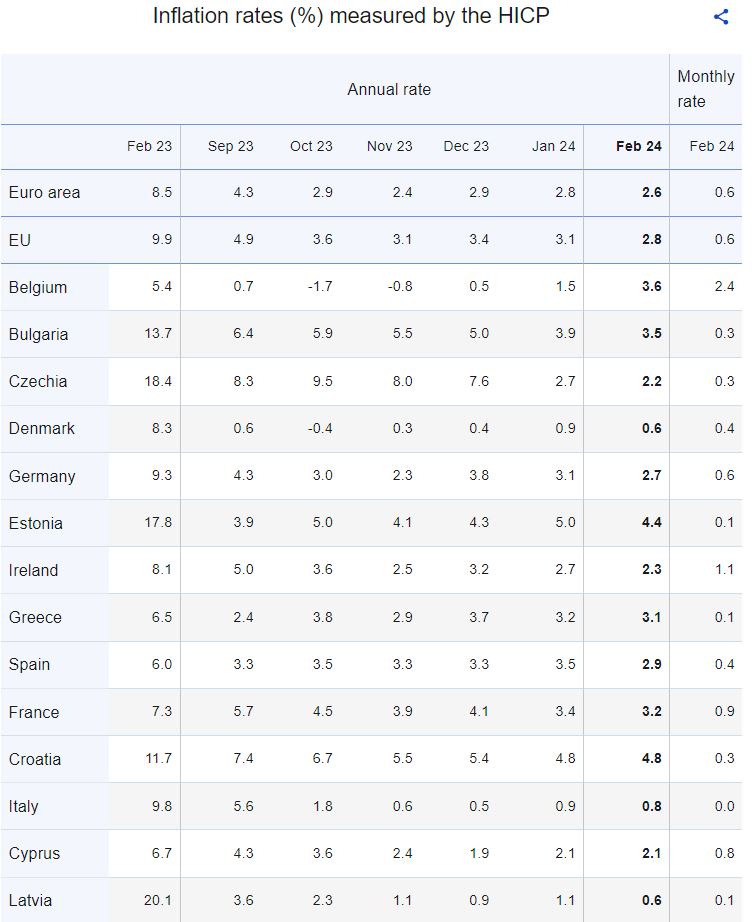Viewport: 753px width, 922px height.
Task: Click the share icon
Action: tap(721, 17)
